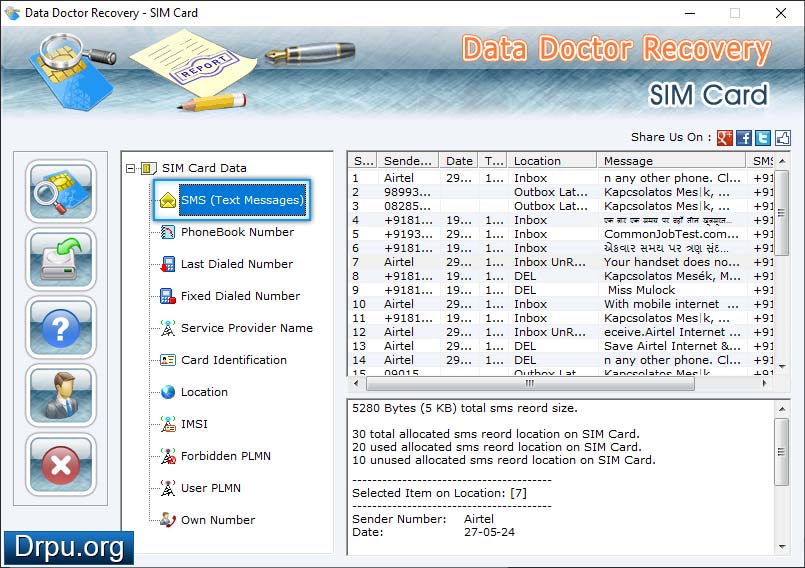The height and width of the screenshot is (568, 805).
Task: Sort by the T... column header
Action: [492, 161]
